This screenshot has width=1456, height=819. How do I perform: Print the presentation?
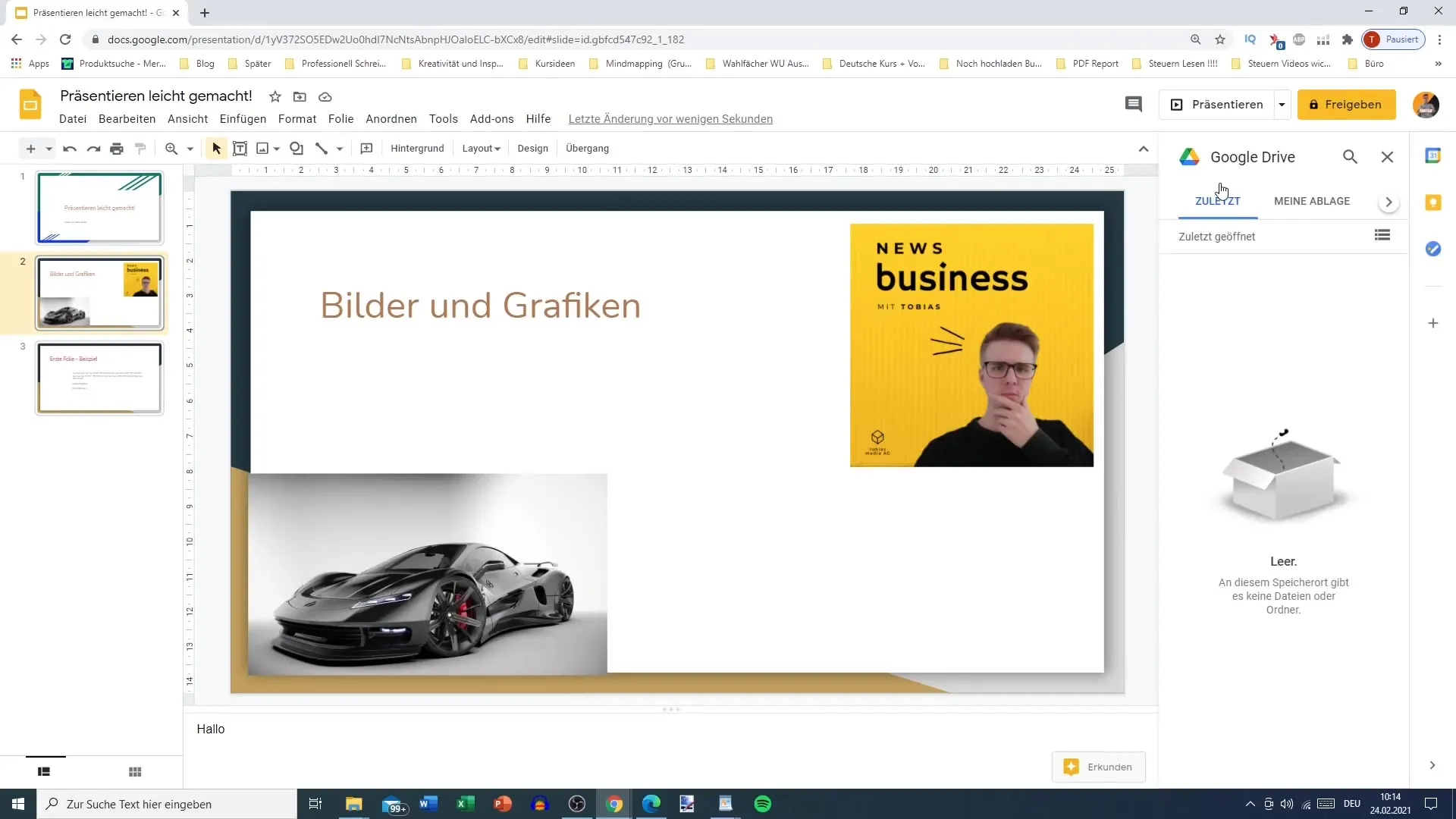[117, 149]
